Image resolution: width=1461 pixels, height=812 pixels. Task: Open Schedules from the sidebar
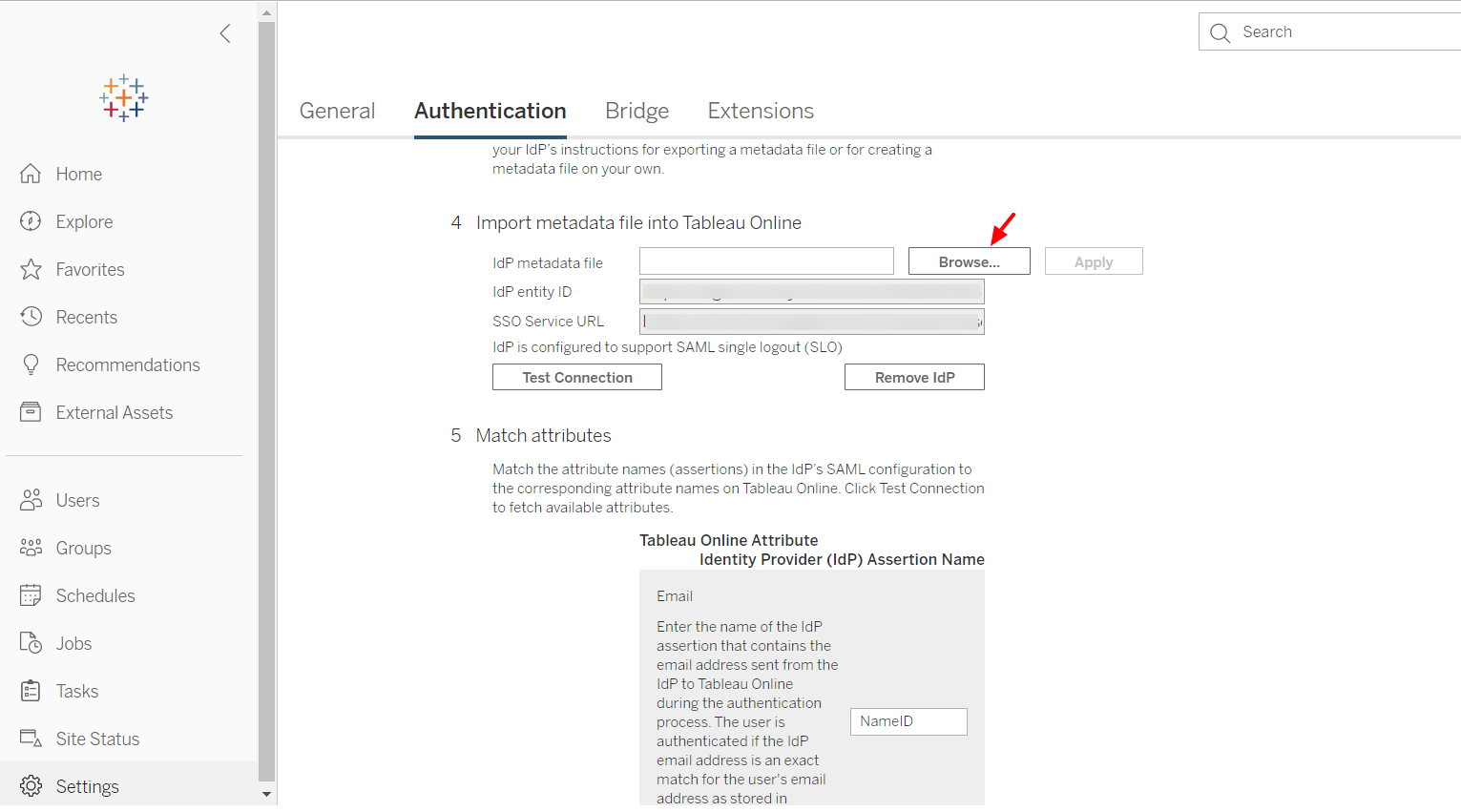click(96, 595)
